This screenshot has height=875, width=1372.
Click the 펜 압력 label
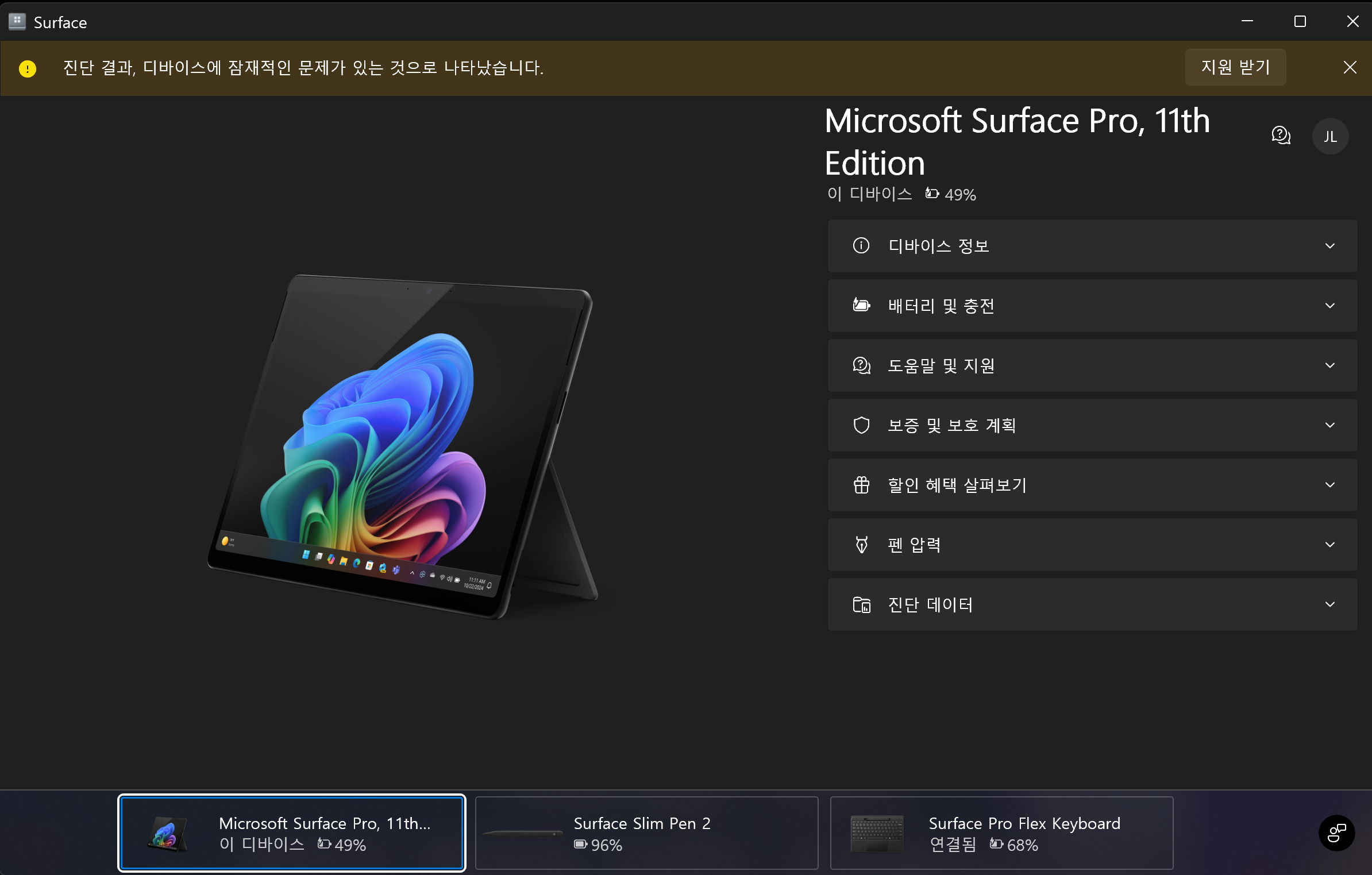[915, 545]
